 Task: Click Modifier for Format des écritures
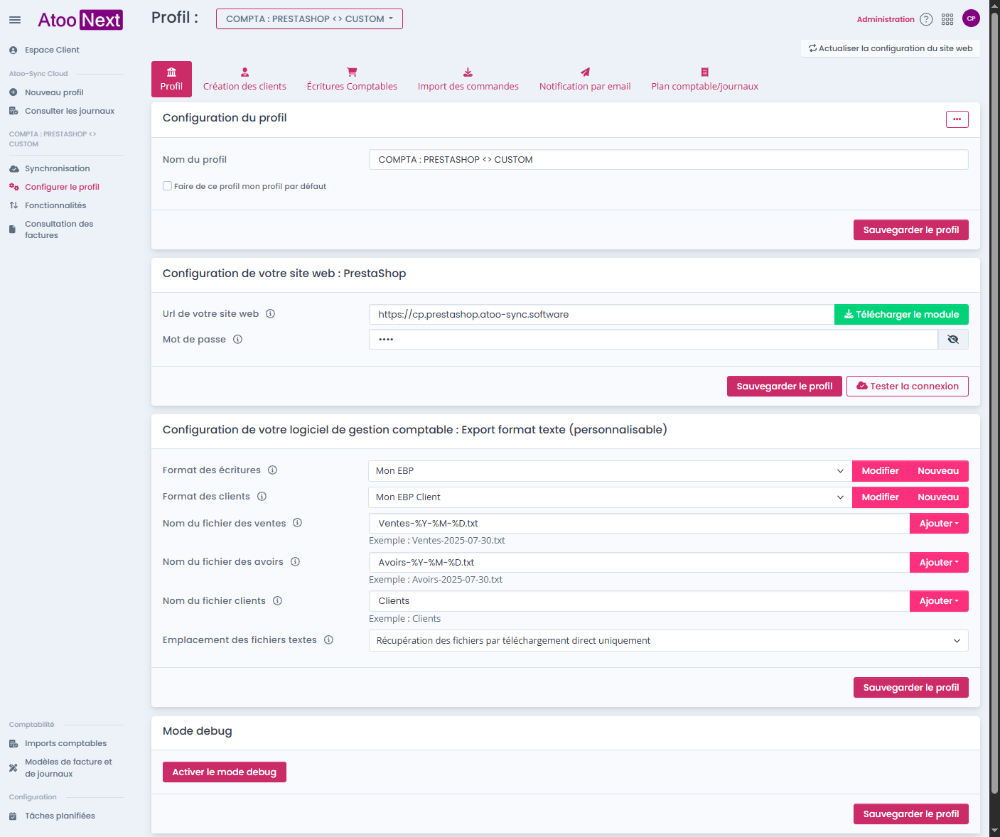coord(880,471)
